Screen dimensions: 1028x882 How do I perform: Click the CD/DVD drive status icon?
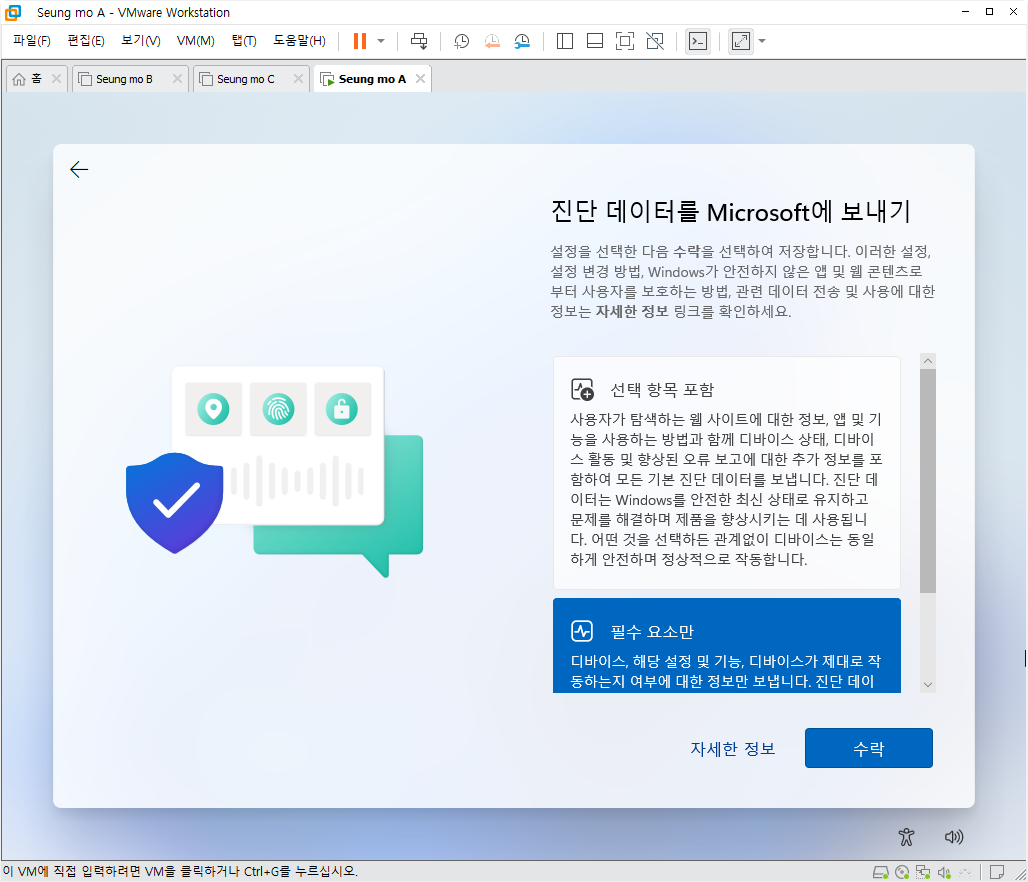902,872
